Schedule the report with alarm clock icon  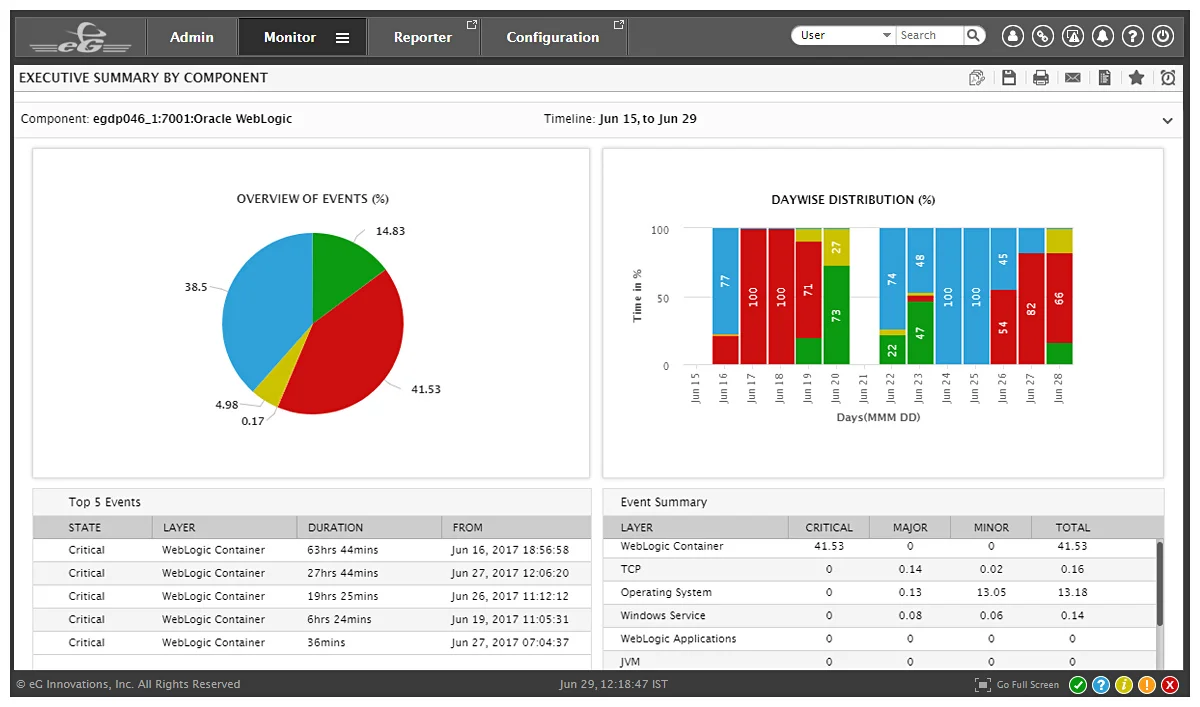coord(1168,78)
